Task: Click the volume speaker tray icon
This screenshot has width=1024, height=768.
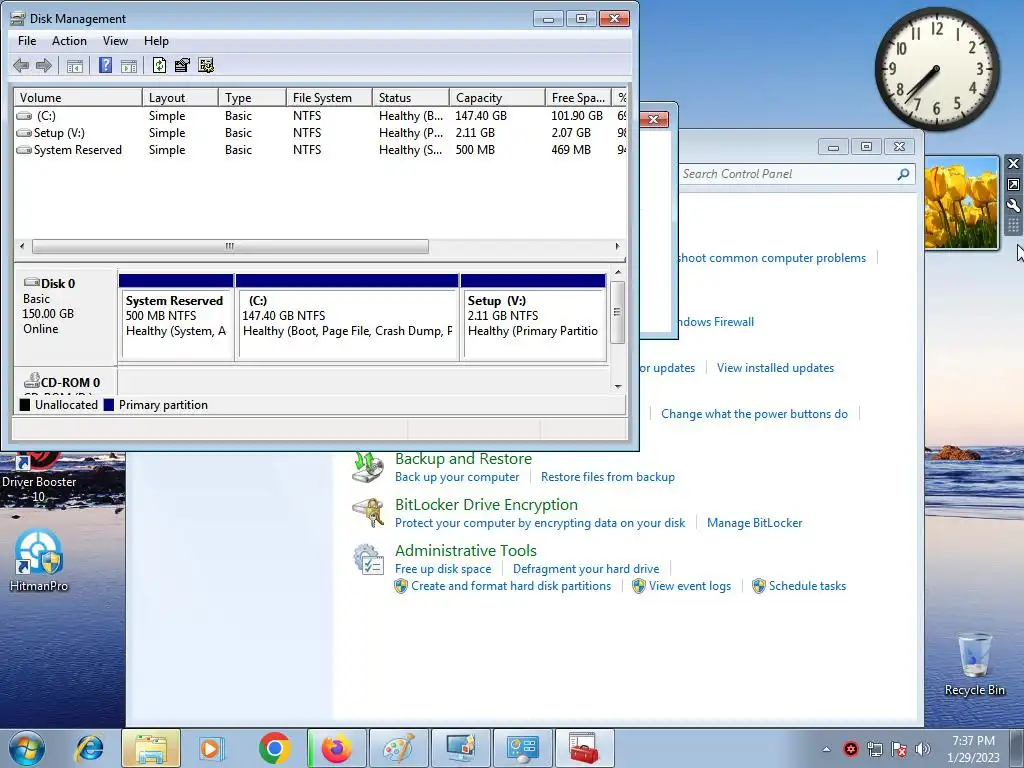Action: click(x=922, y=749)
